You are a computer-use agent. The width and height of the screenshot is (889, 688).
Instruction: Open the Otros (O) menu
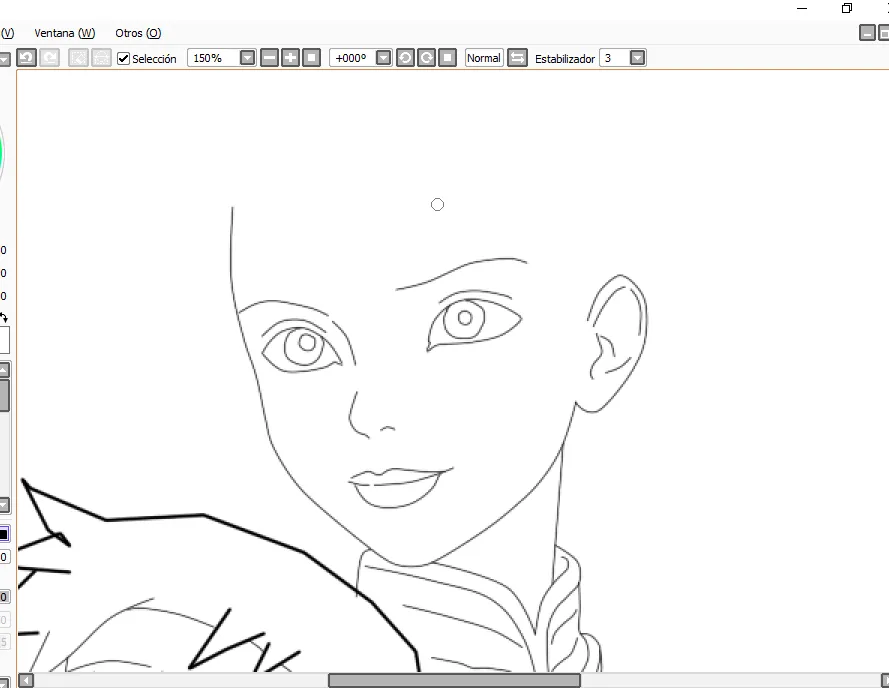138,33
